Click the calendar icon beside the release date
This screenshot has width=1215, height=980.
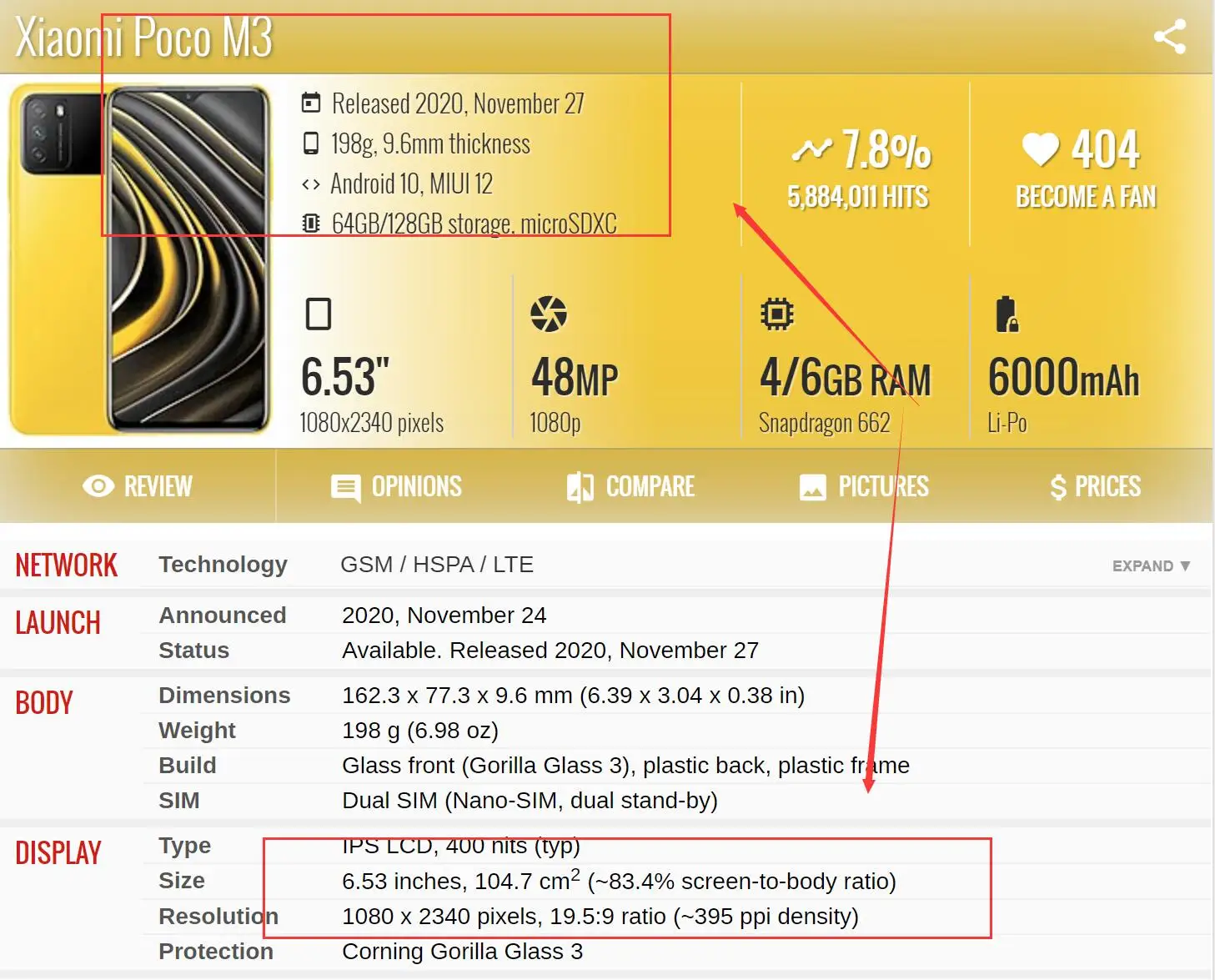click(311, 103)
